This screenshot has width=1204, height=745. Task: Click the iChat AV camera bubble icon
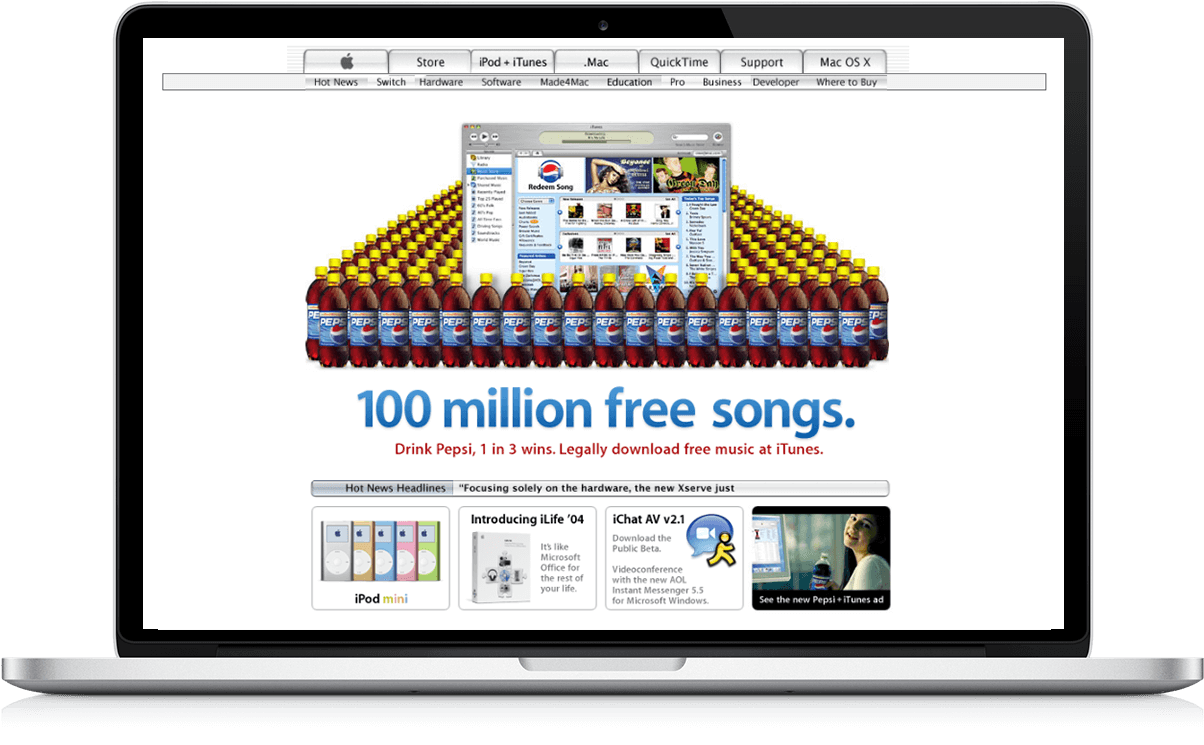pyautogui.click(x=711, y=541)
